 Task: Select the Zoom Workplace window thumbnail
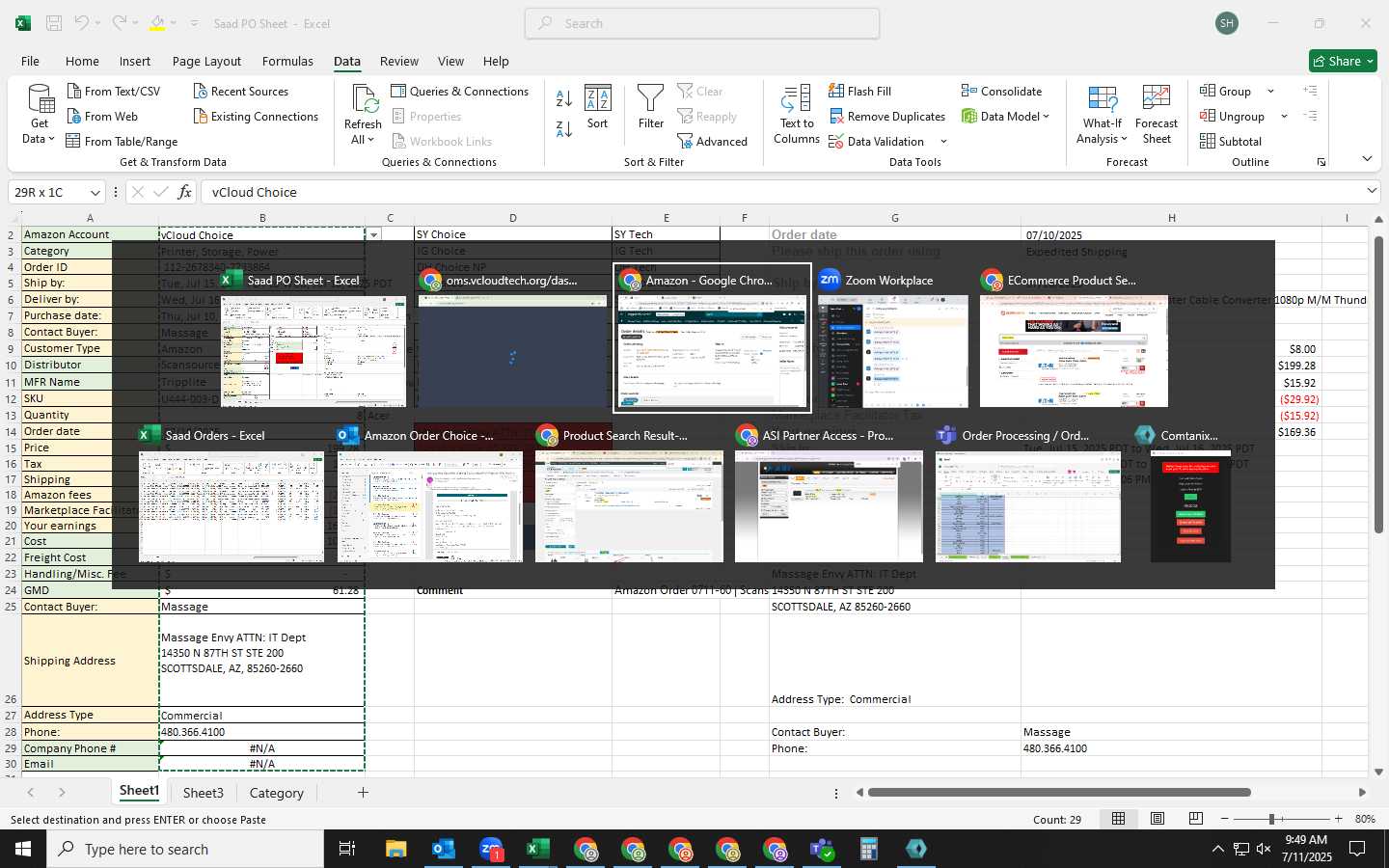click(x=892, y=338)
